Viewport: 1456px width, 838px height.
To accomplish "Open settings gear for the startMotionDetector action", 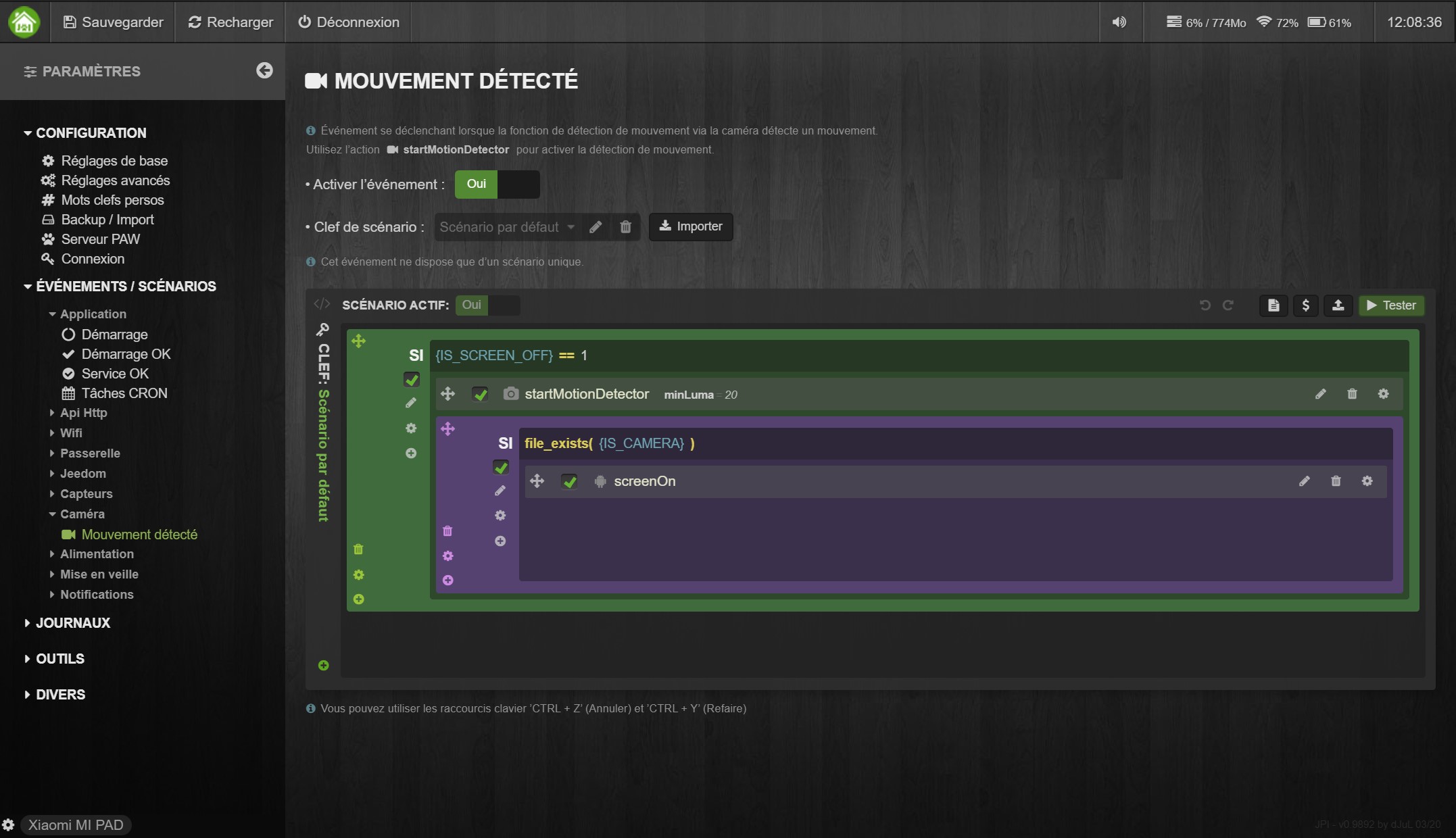I will (1383, 394).
